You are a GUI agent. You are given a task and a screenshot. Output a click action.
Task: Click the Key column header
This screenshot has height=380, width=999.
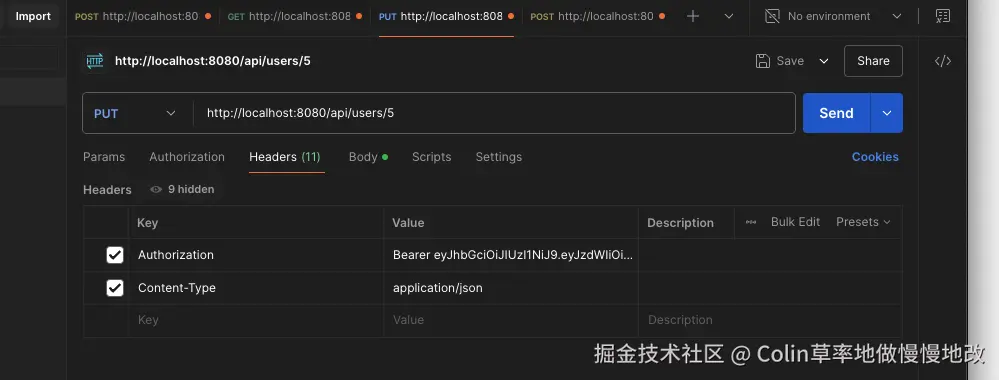tap(148, 223)
